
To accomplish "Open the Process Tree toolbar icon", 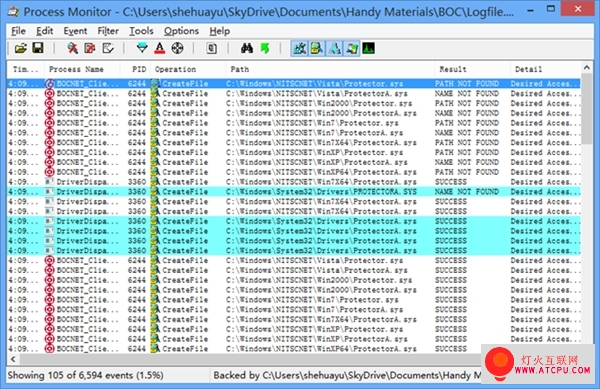I will (x=211, y=49).
